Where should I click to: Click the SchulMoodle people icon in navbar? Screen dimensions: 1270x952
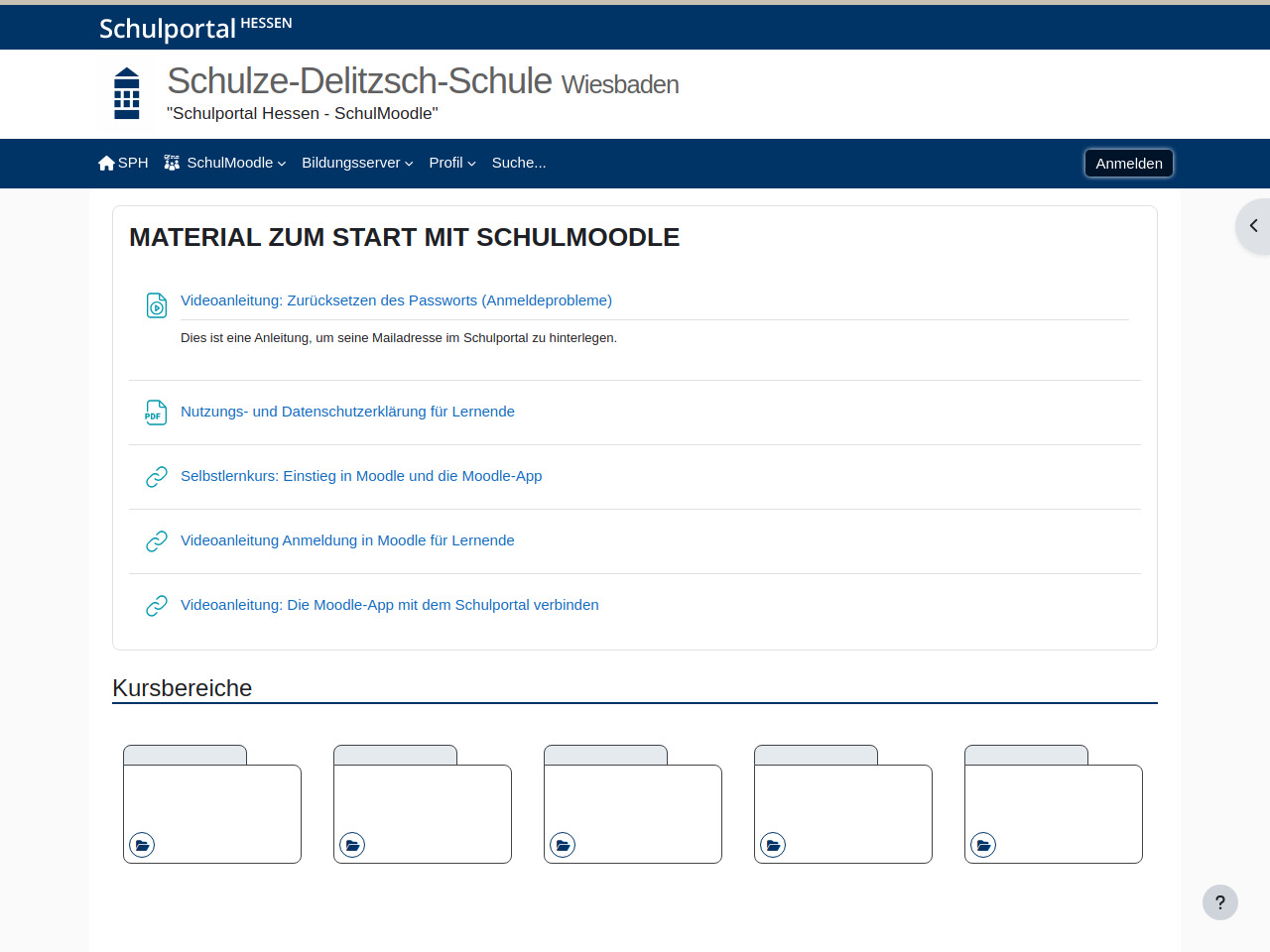pos(172,163)
